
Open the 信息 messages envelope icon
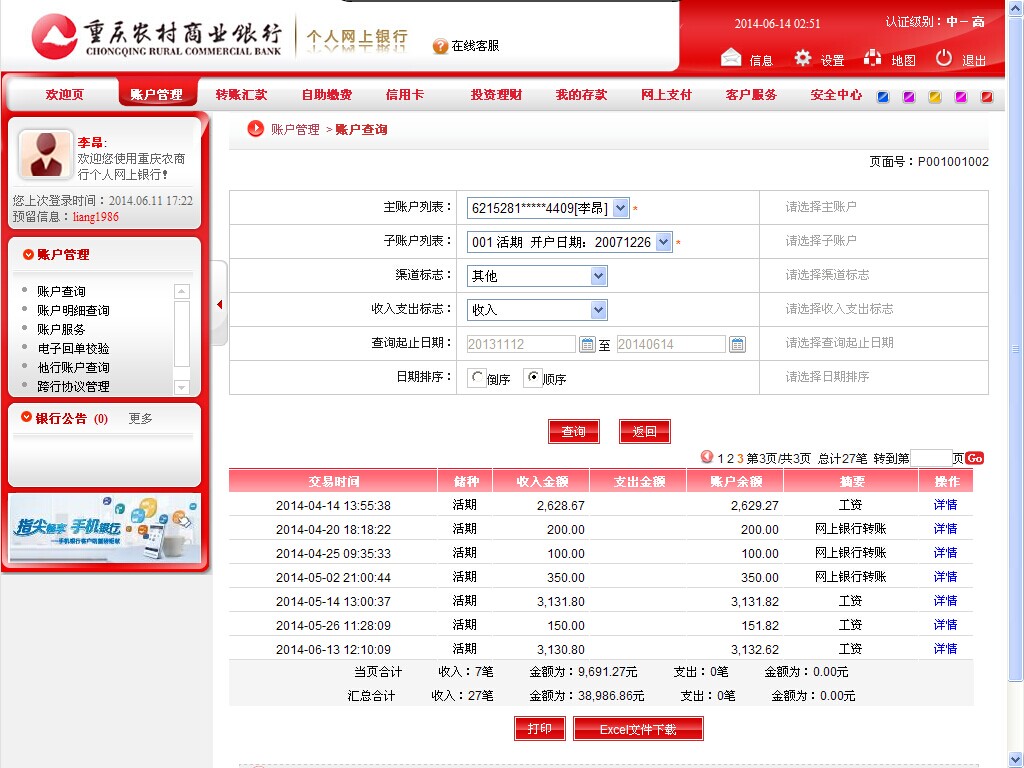pyautogui.click(x=731, y=58)
